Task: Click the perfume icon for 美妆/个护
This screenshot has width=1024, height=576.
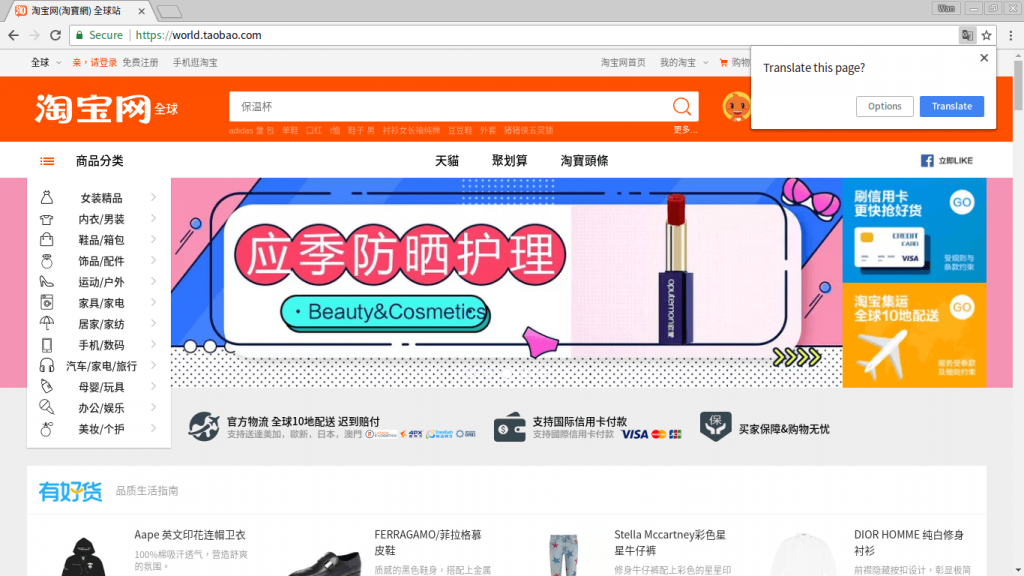Action: click(x=46, y=428)
